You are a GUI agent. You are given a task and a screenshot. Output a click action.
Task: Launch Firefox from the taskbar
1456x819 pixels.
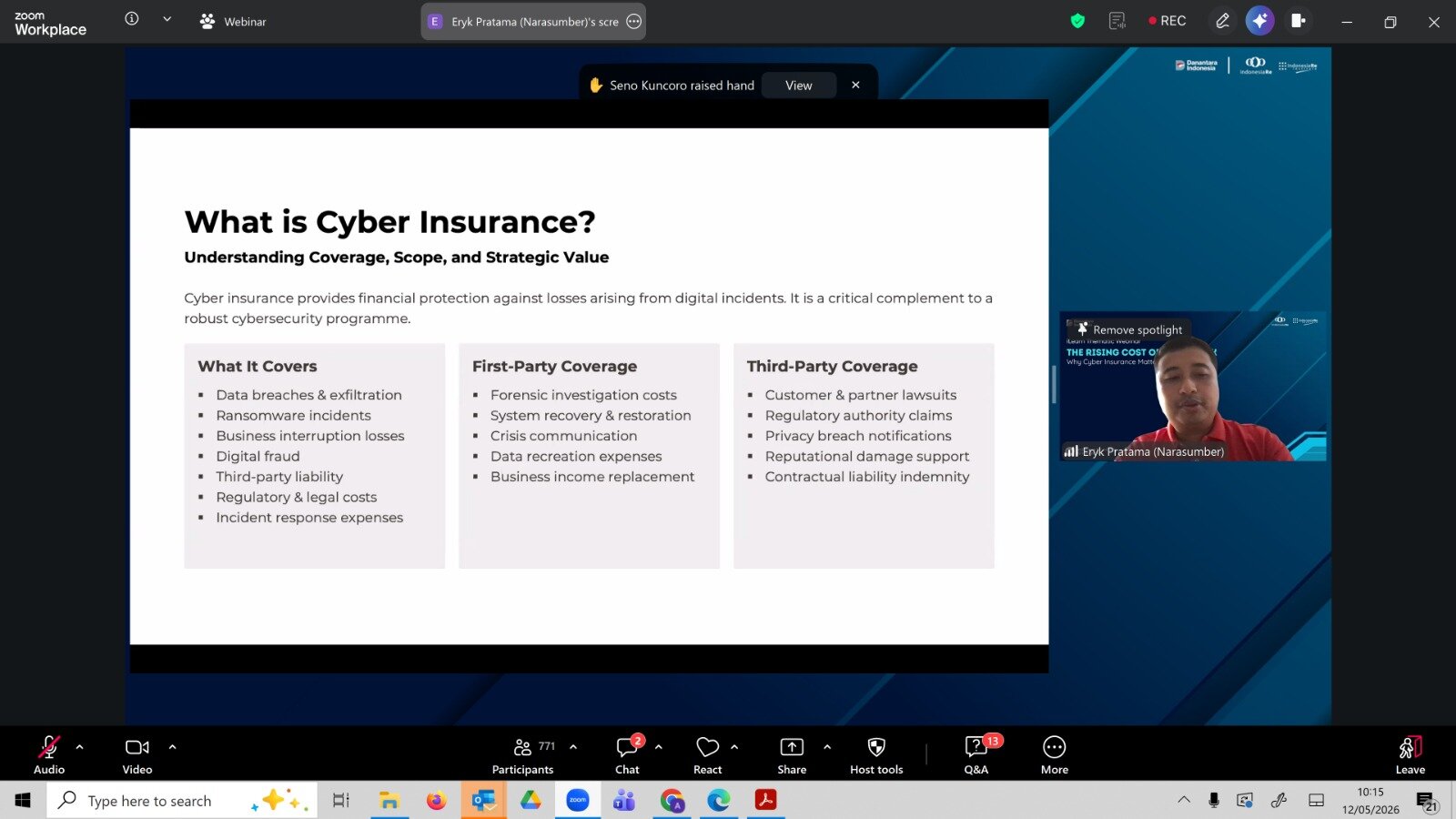click(x=437, y=801)
